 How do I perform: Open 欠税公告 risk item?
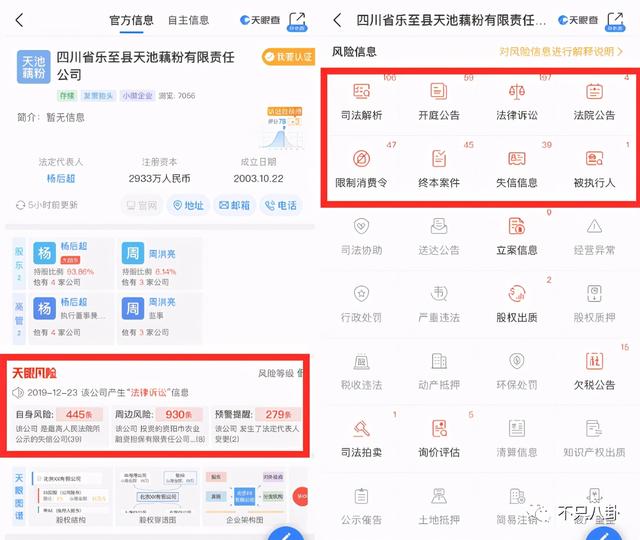click(x=594, y=371)
